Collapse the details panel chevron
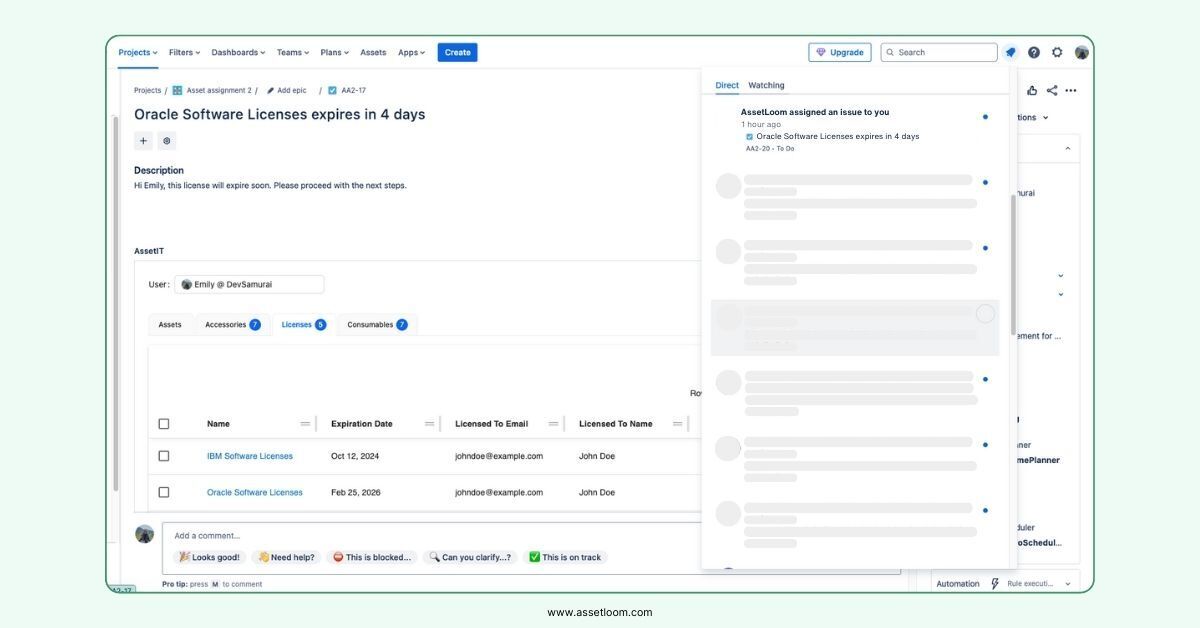The width and height of the screenshot is (1200, 628). (1067, 148)
